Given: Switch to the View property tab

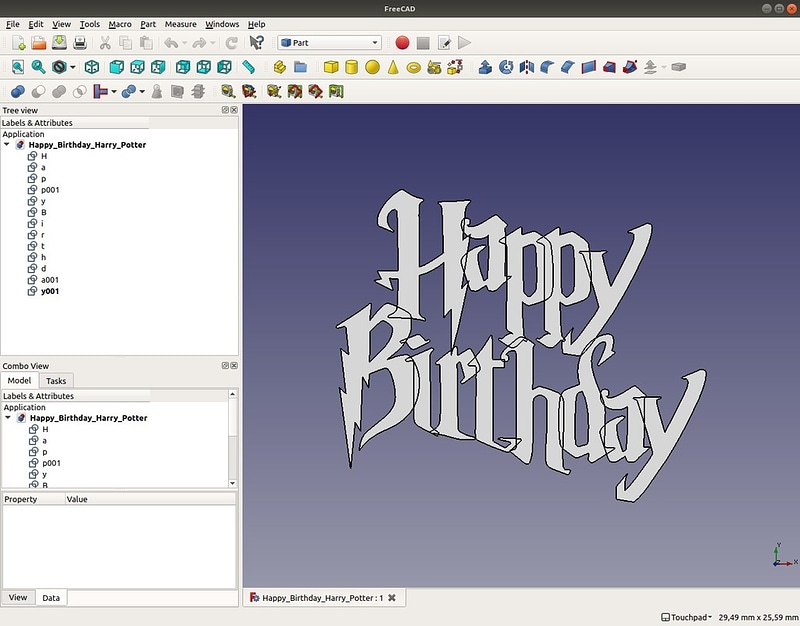Looking at the screenshot, I should pos(18,597).
